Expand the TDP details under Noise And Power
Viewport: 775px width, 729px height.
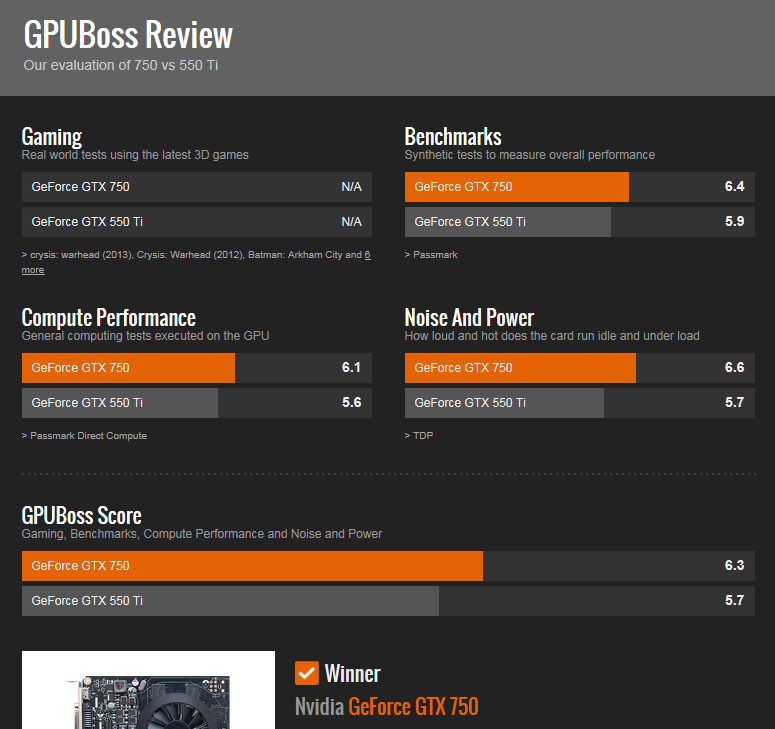click(x=423, y=436)
